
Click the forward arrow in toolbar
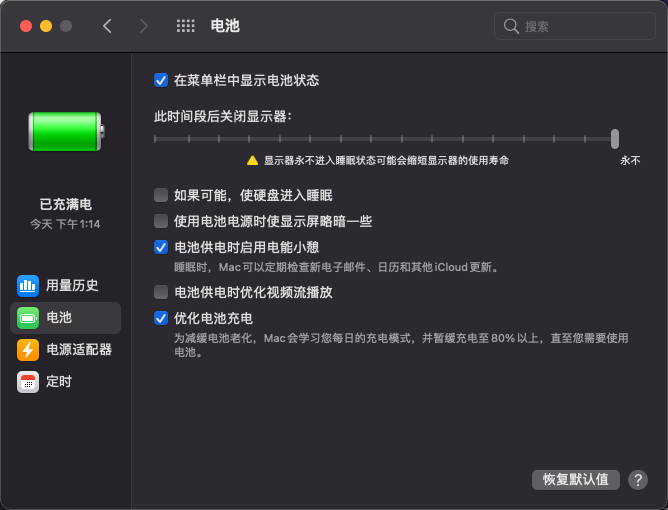144,26
